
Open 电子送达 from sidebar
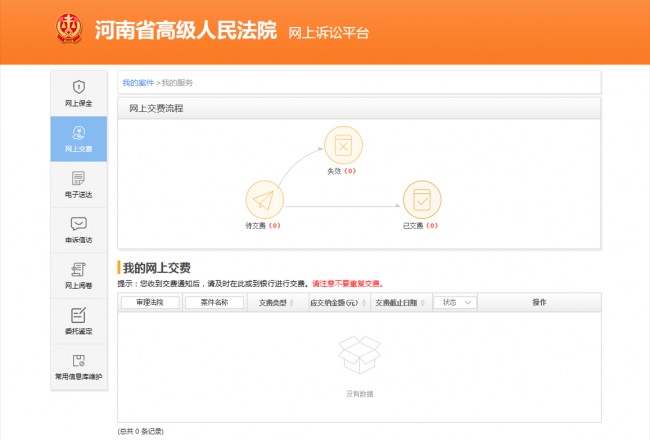[78, 184]
